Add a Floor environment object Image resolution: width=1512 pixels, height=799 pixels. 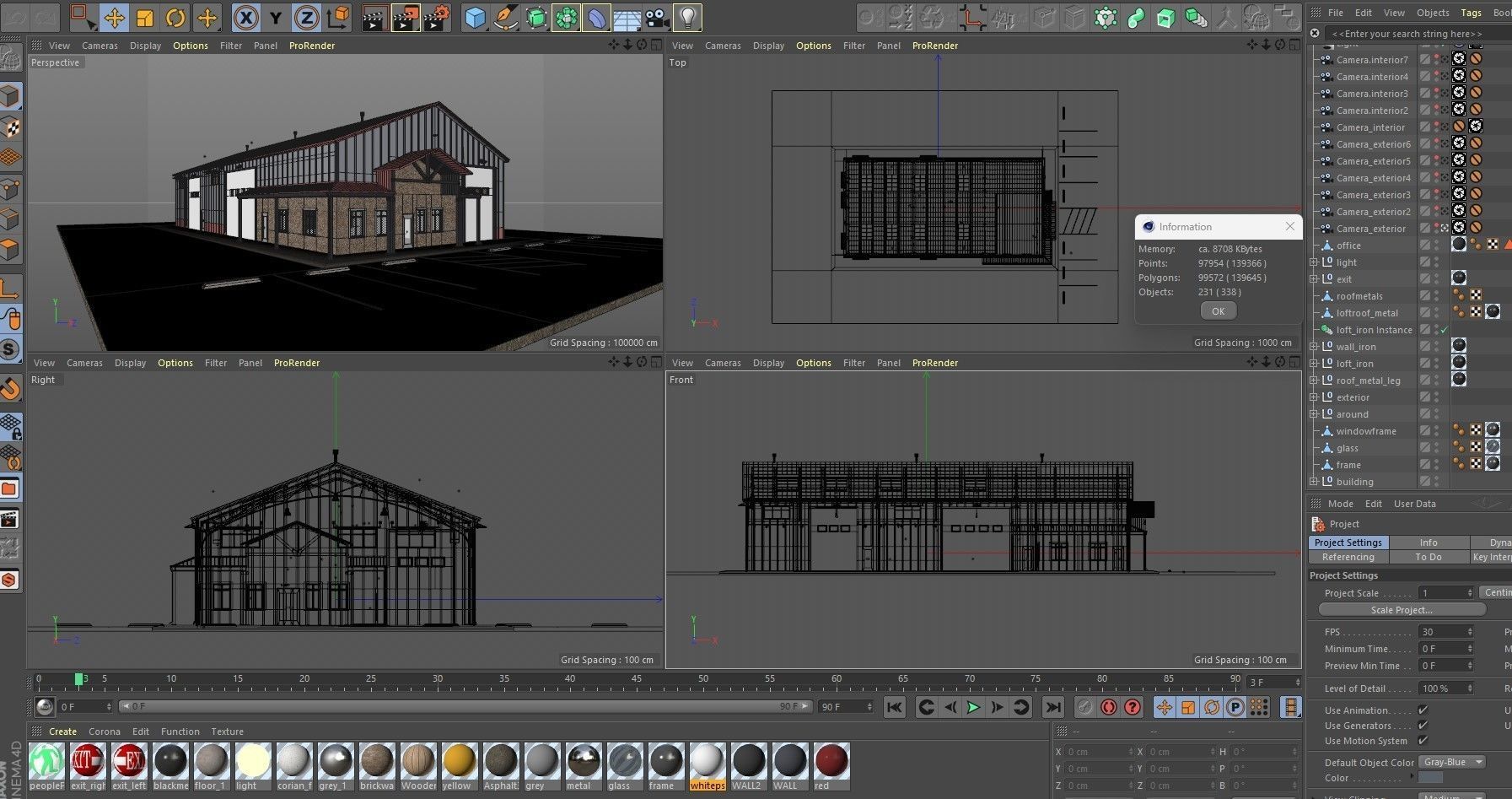[627, 17]
